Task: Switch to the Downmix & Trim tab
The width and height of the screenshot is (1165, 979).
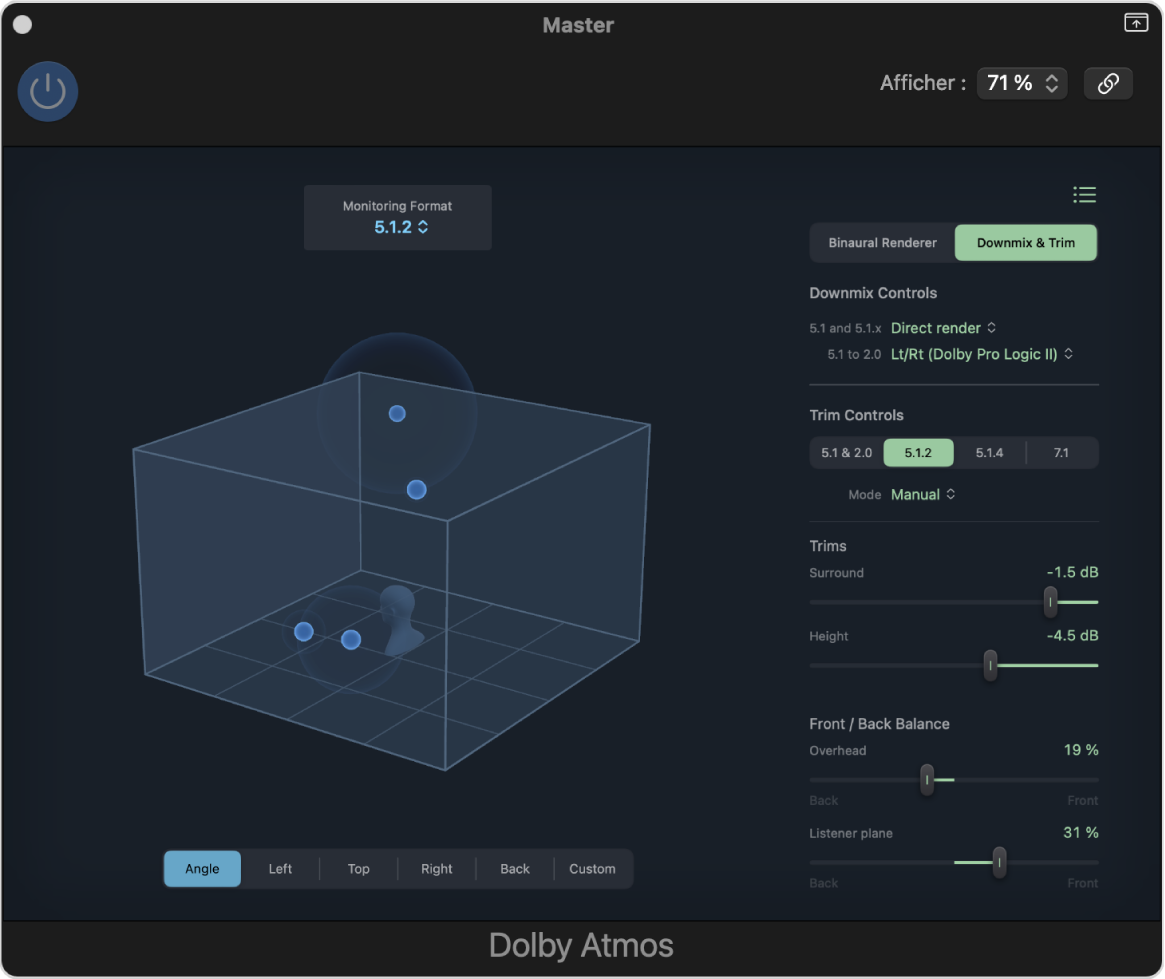Action: (x=1025, y=243)
